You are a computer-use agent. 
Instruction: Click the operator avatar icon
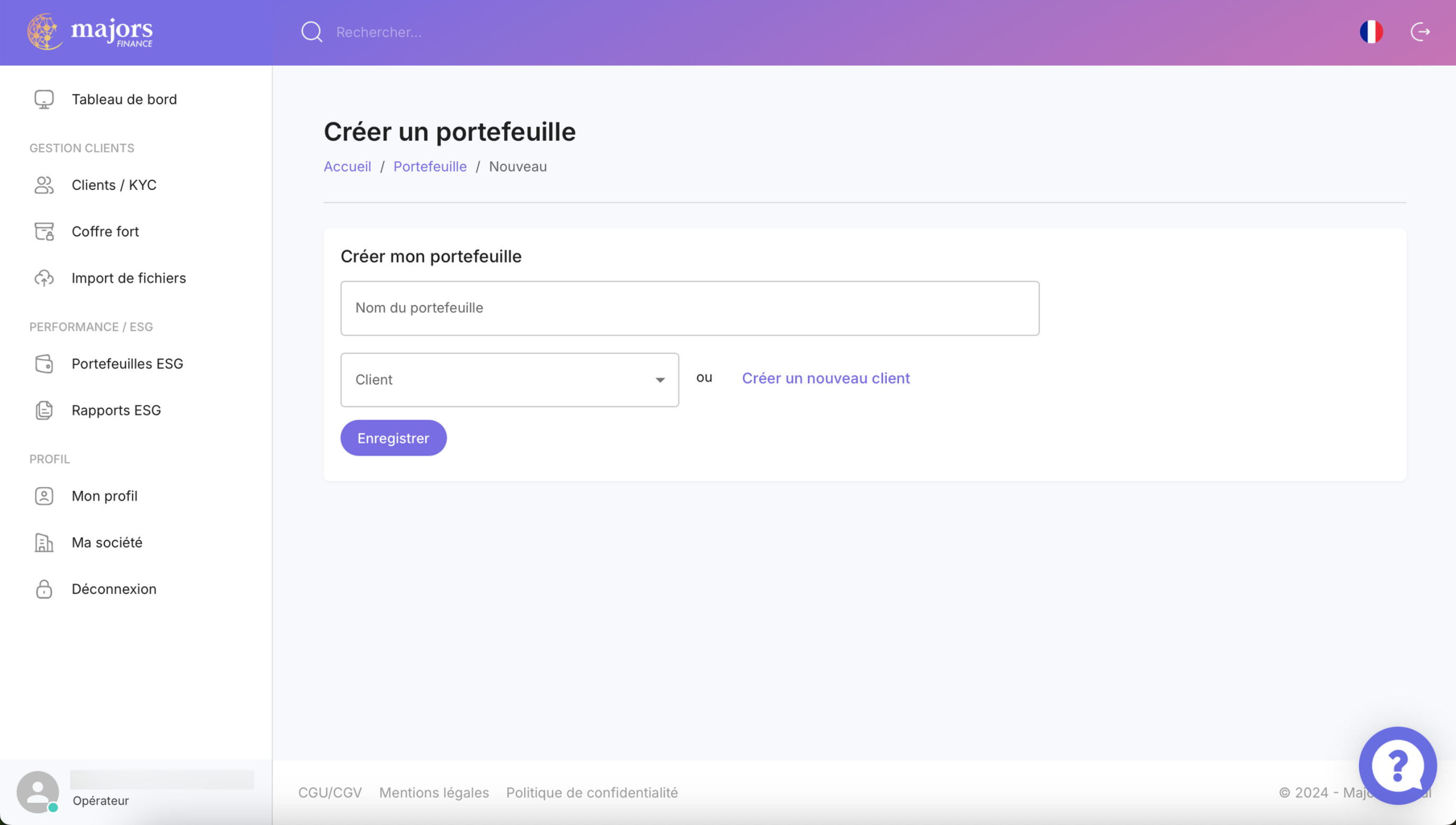(38, 792)
